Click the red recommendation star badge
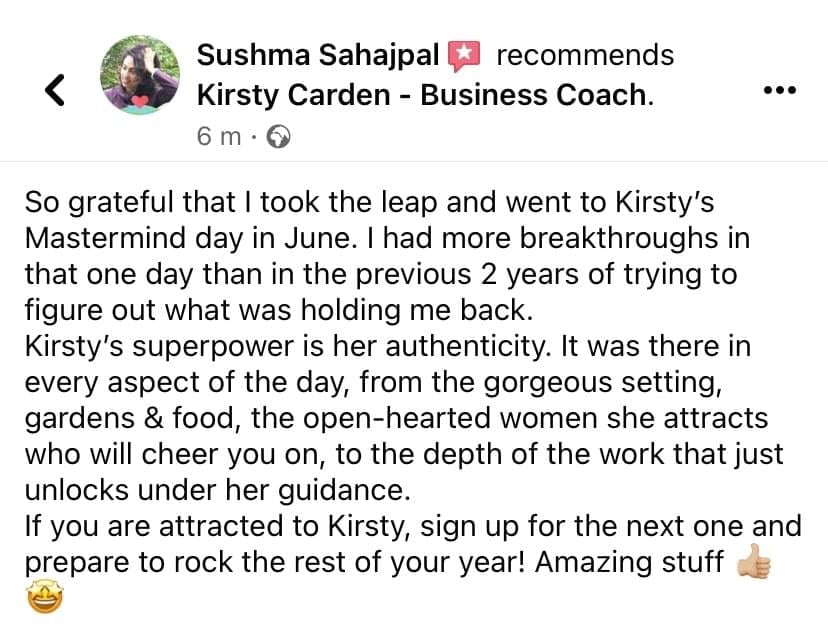Viewport: 828px width, 632px height. (465, 56)
